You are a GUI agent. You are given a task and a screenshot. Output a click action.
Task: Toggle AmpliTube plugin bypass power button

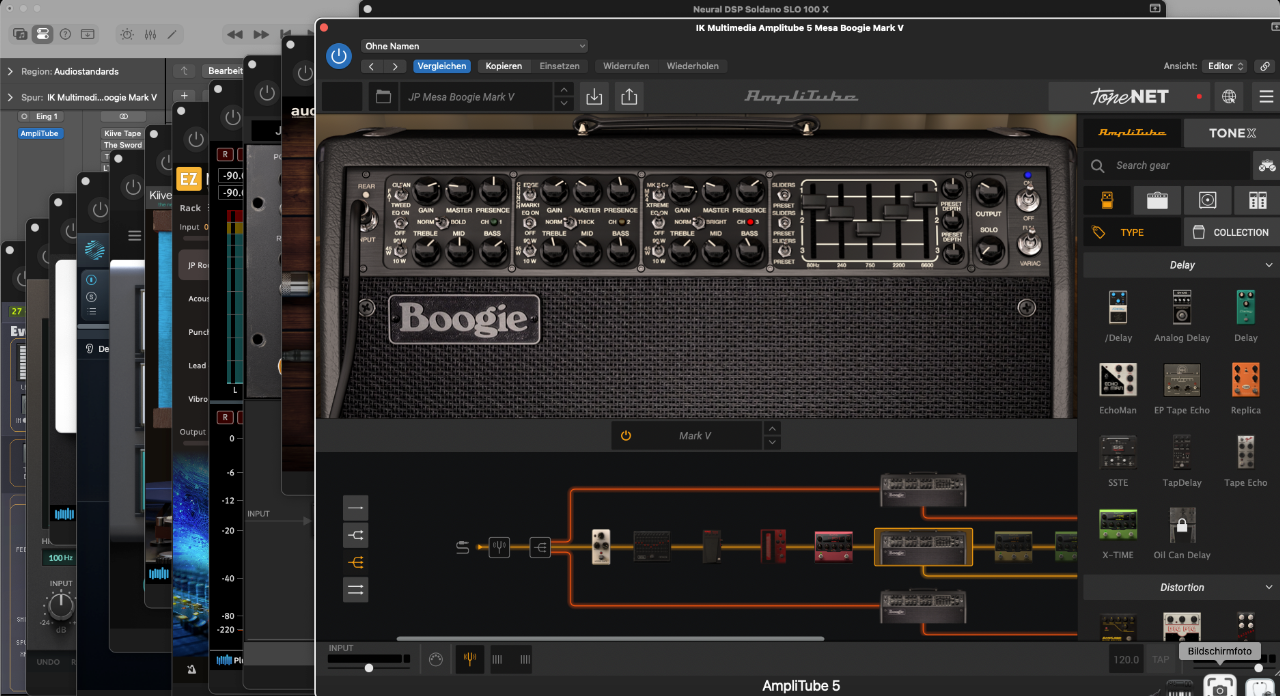tap(339, 56)
